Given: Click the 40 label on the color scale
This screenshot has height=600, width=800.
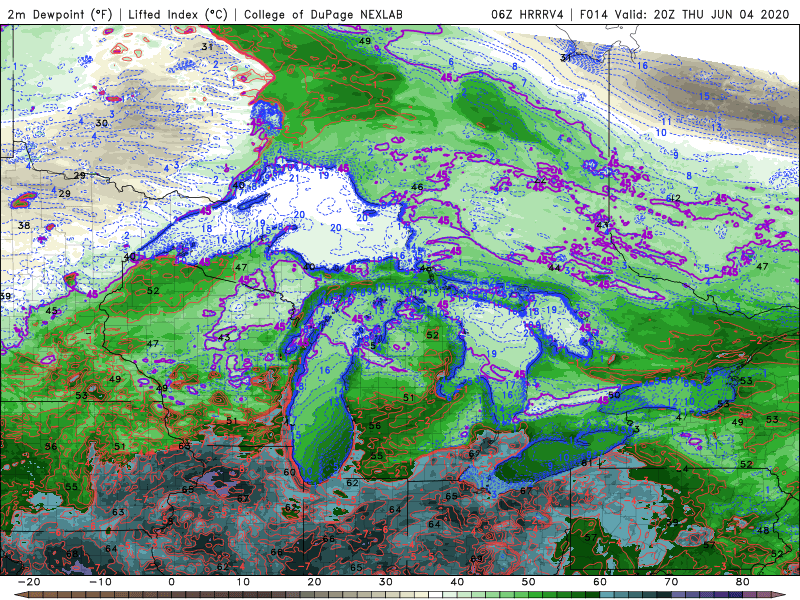Looking at the screenshot, I should click(457, 582).
